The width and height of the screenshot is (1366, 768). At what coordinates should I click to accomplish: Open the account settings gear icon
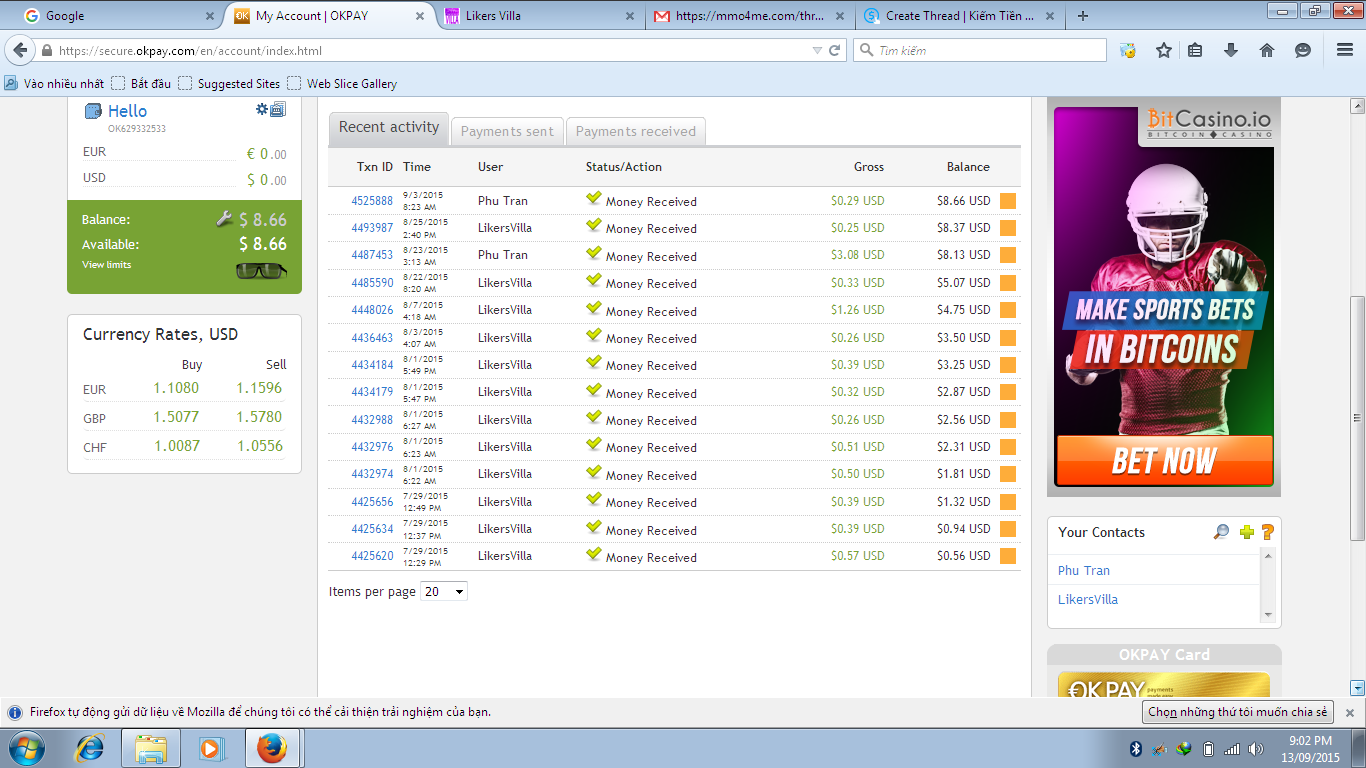(262, 109)
